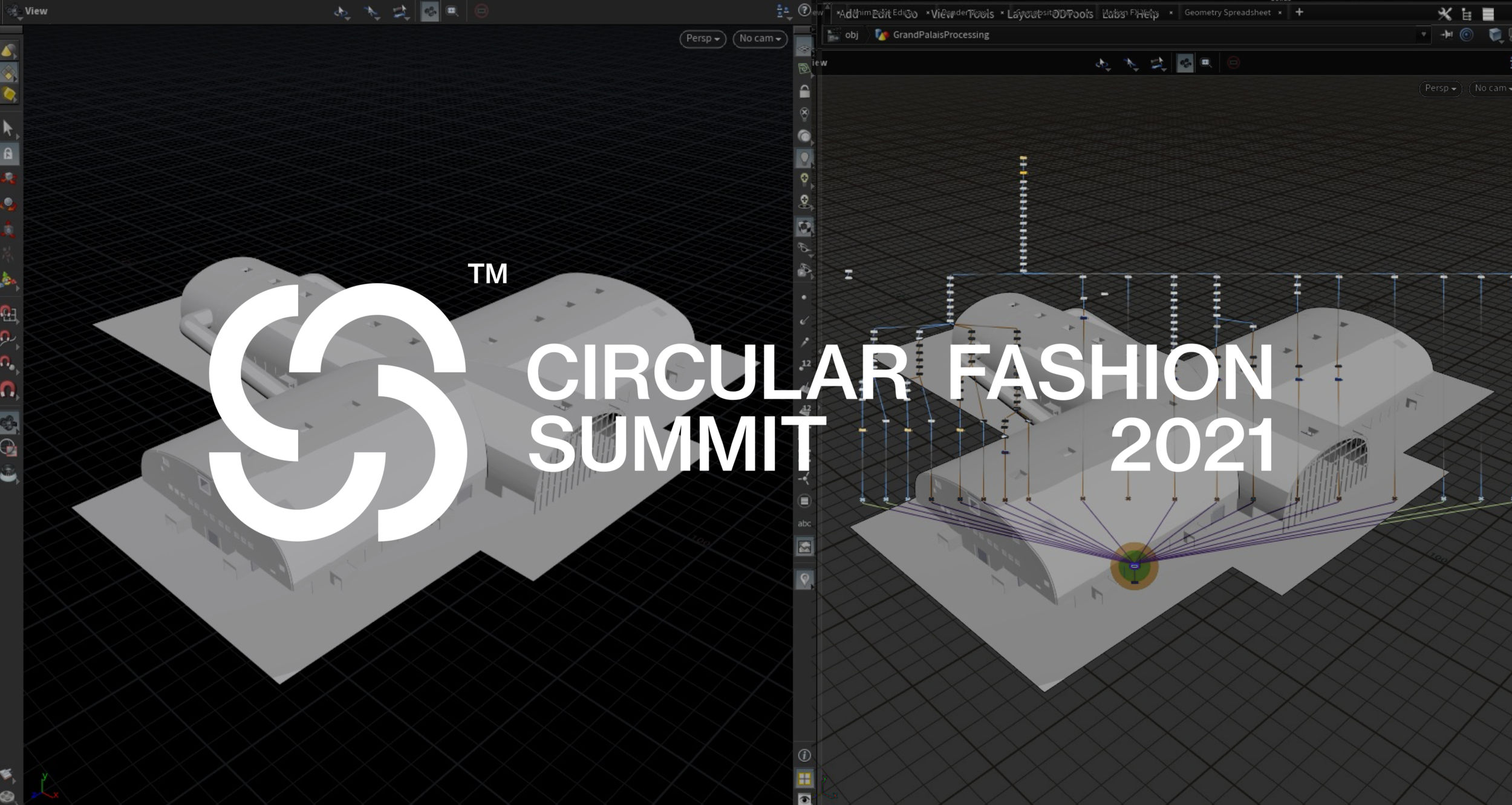
Task: Click the GrandPalaisProcessing path node
Action: 940,34
